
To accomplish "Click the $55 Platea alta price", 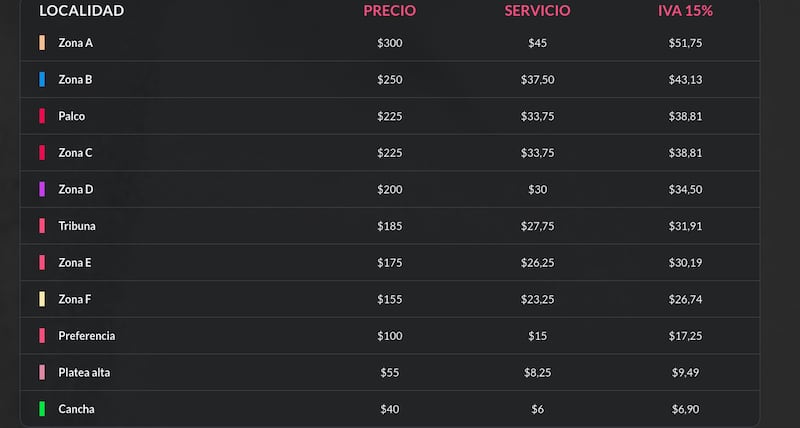I will (x=389, y=372).
